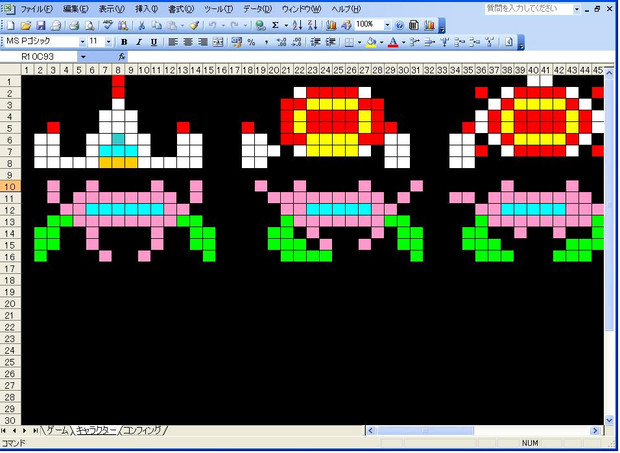Image resolution: width=620 pixels, height=453 pixels.
Task: Open Print Preview
Action: tap(90, 26)
